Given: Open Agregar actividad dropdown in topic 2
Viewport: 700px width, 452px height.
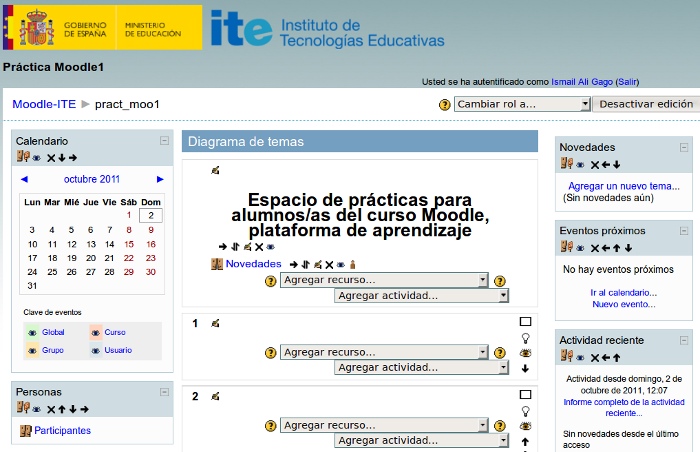Looking at the screenshot, I should click(x=421, y=440).
